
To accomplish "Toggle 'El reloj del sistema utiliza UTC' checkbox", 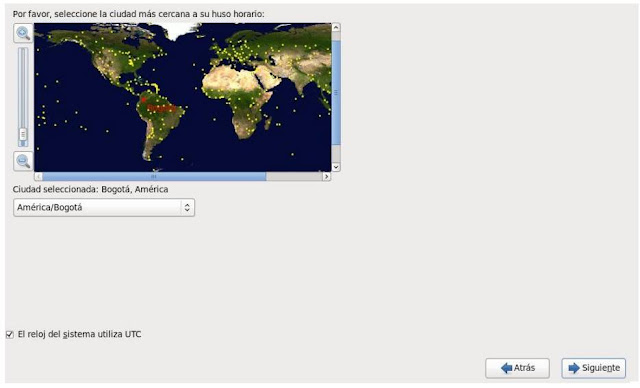I will [10, 335].
